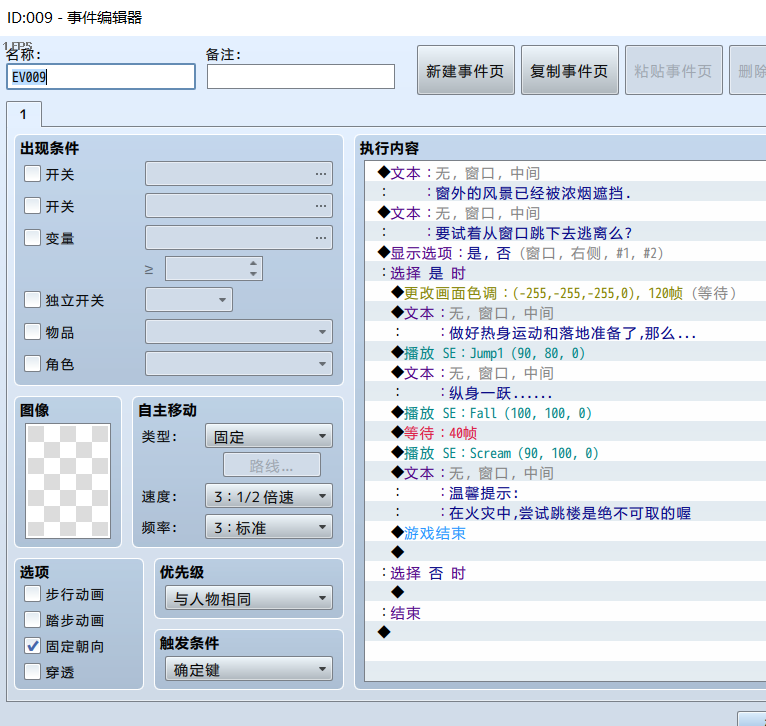The width and height of the screenshot is (766, 726).
Task: Click 复制事件页 button
Action: tap(570, 71)
